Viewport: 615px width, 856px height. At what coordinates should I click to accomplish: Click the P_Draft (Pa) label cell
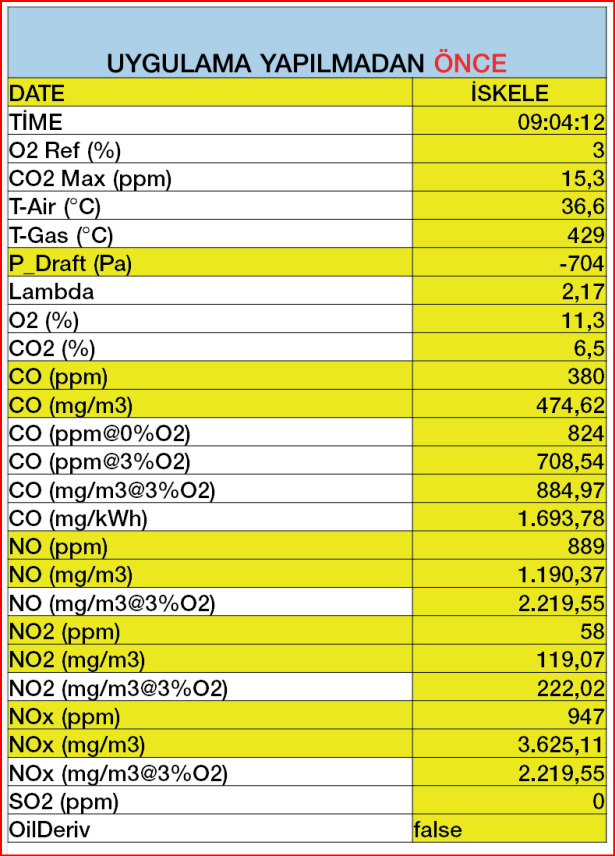point(210,263)
